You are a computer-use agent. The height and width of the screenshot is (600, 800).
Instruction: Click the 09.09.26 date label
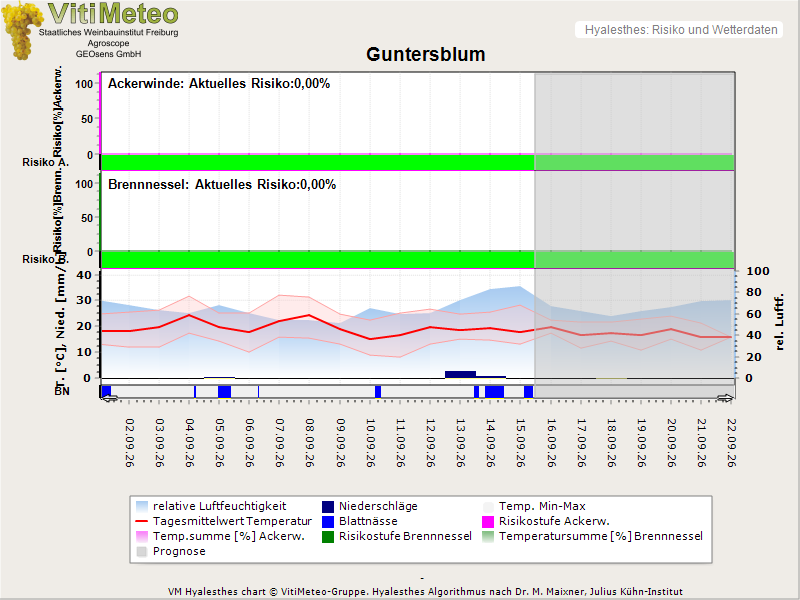(x=341, y=443)
